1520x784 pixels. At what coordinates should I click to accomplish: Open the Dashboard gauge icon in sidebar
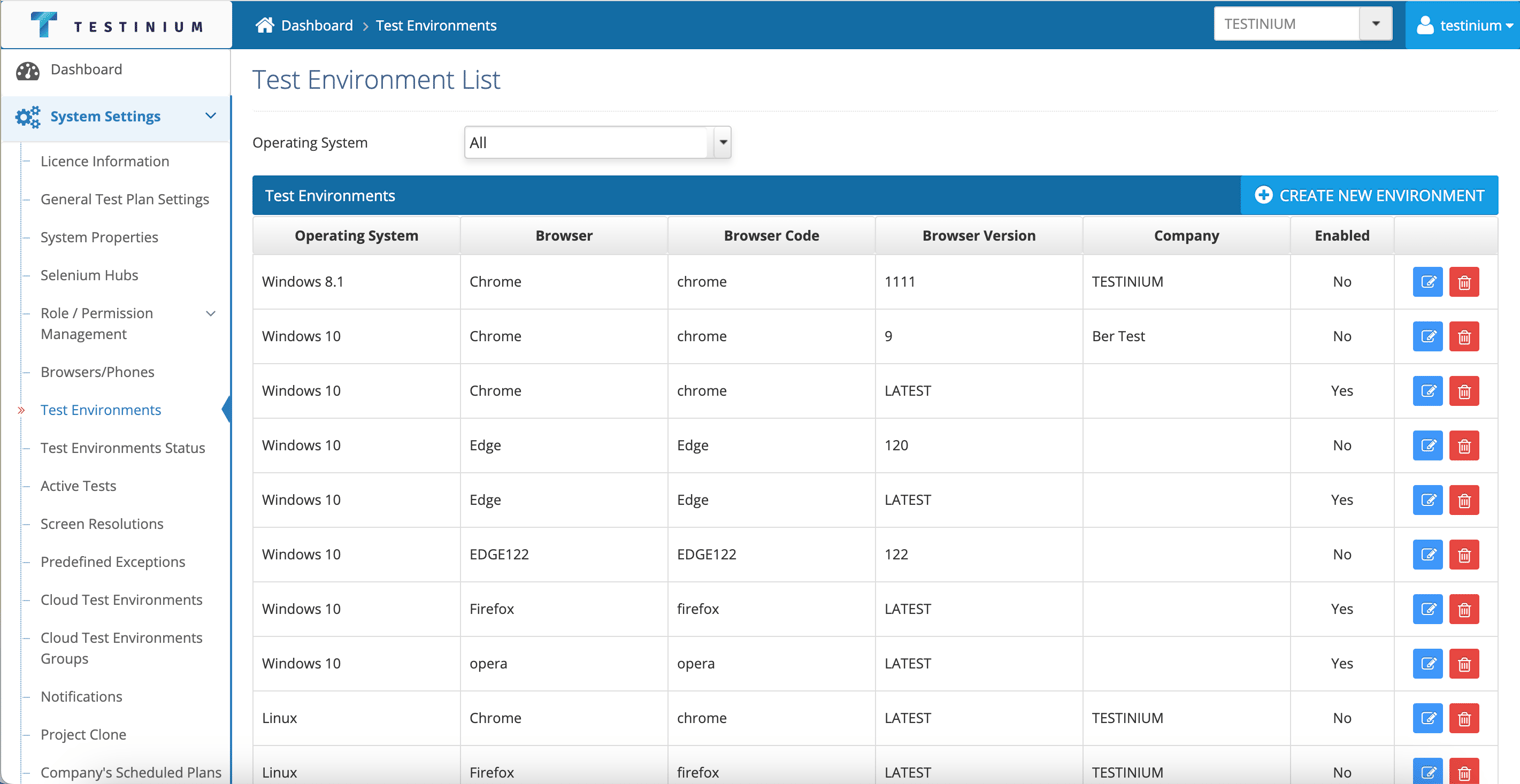tap(28, 71)
